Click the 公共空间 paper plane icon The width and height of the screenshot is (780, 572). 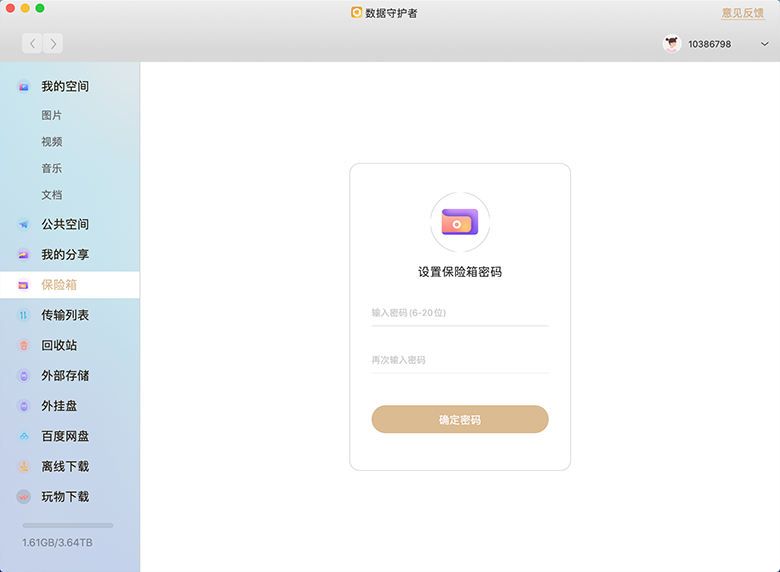(23, 224)
